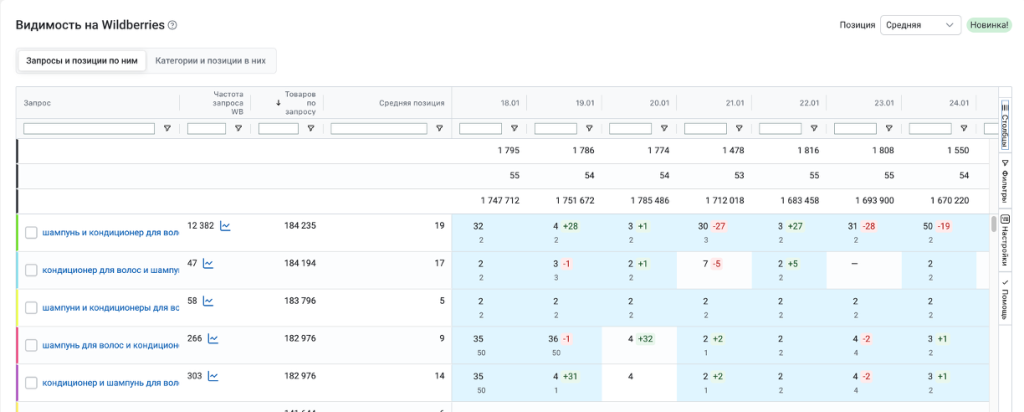Sort by Запрос column header
This screenshot has width=1024, height=412.
(x=37, y=103)
